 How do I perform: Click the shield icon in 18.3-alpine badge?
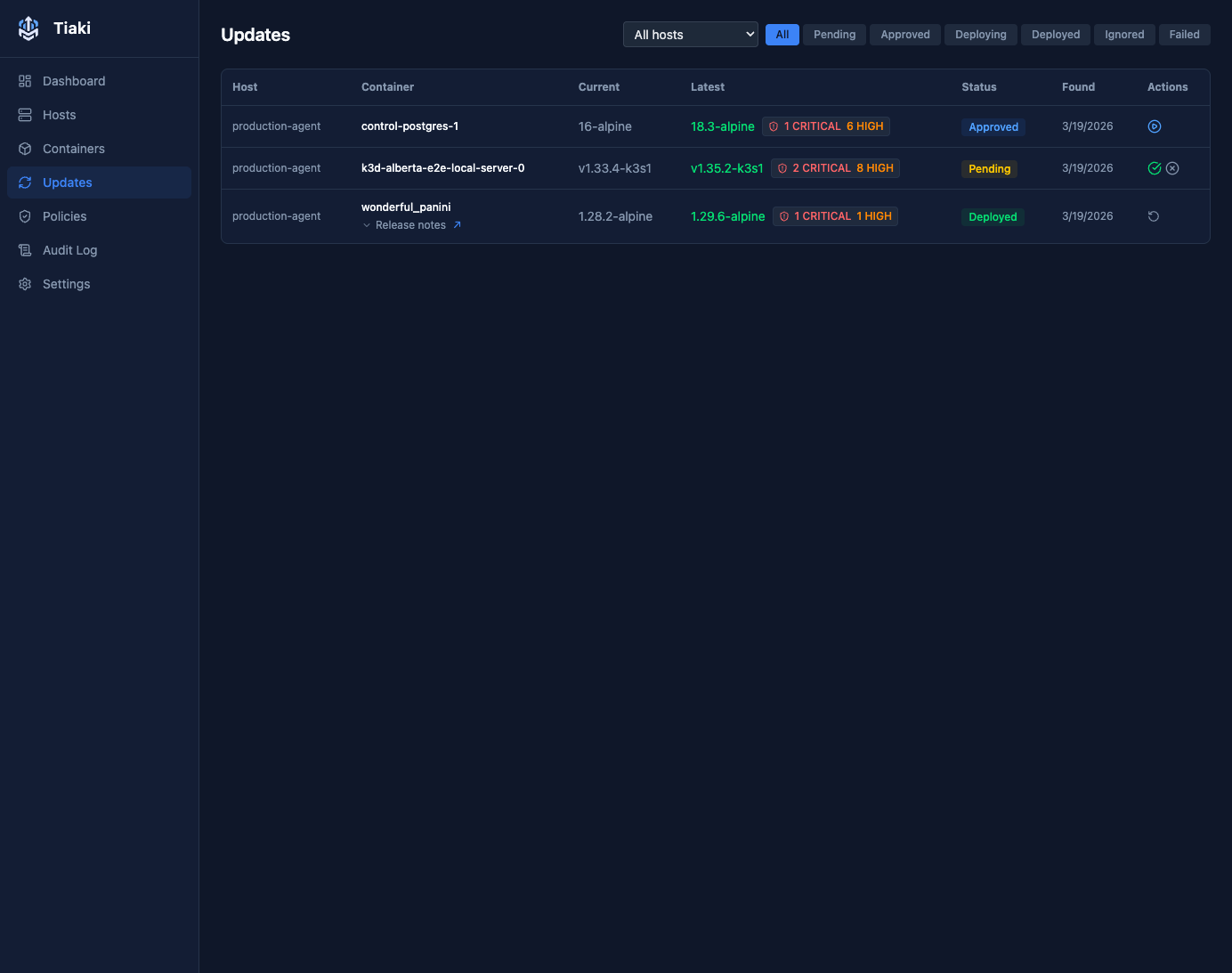tap(774, 126)
